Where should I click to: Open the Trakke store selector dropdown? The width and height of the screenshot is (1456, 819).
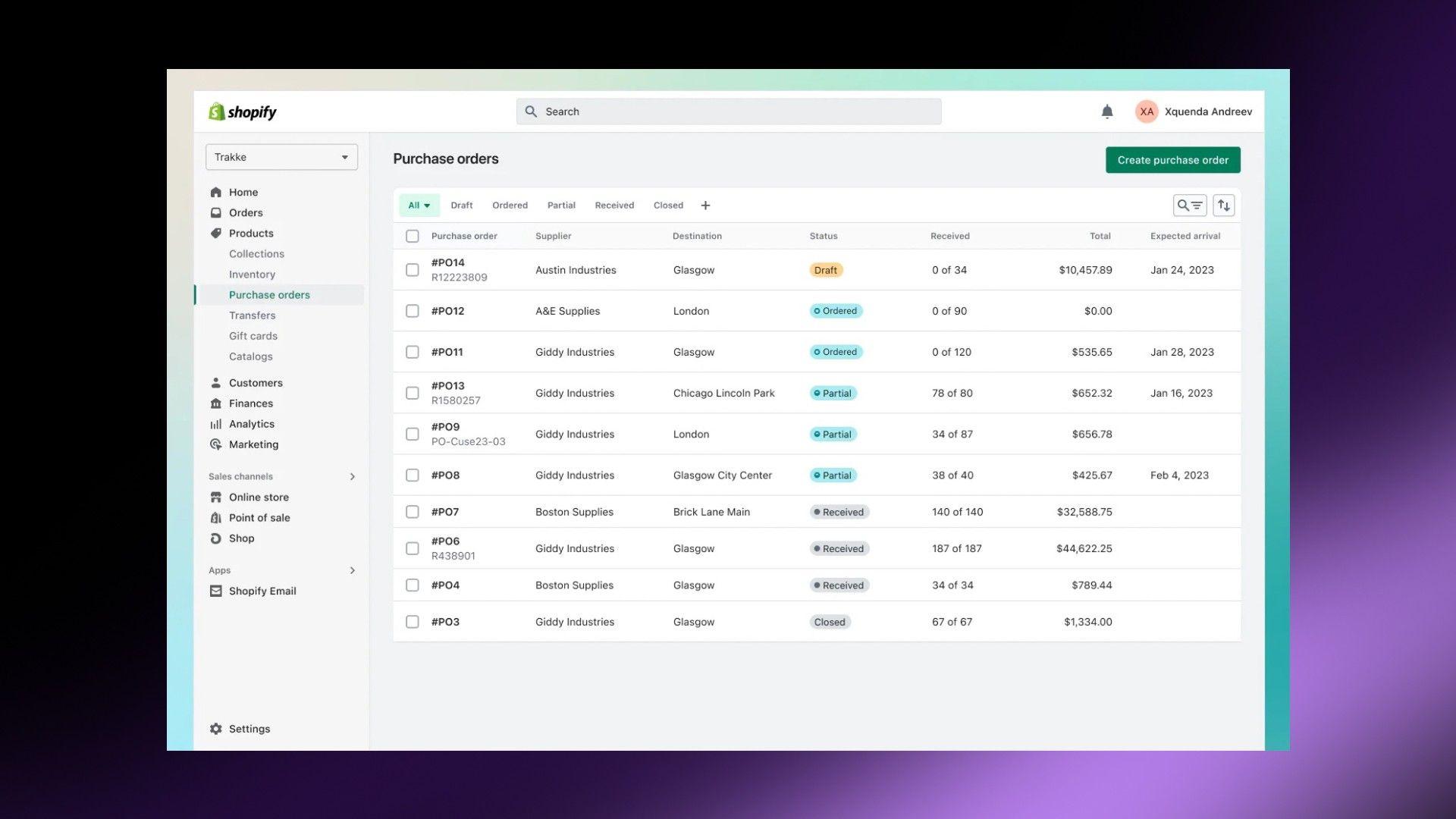click(281, 157)
